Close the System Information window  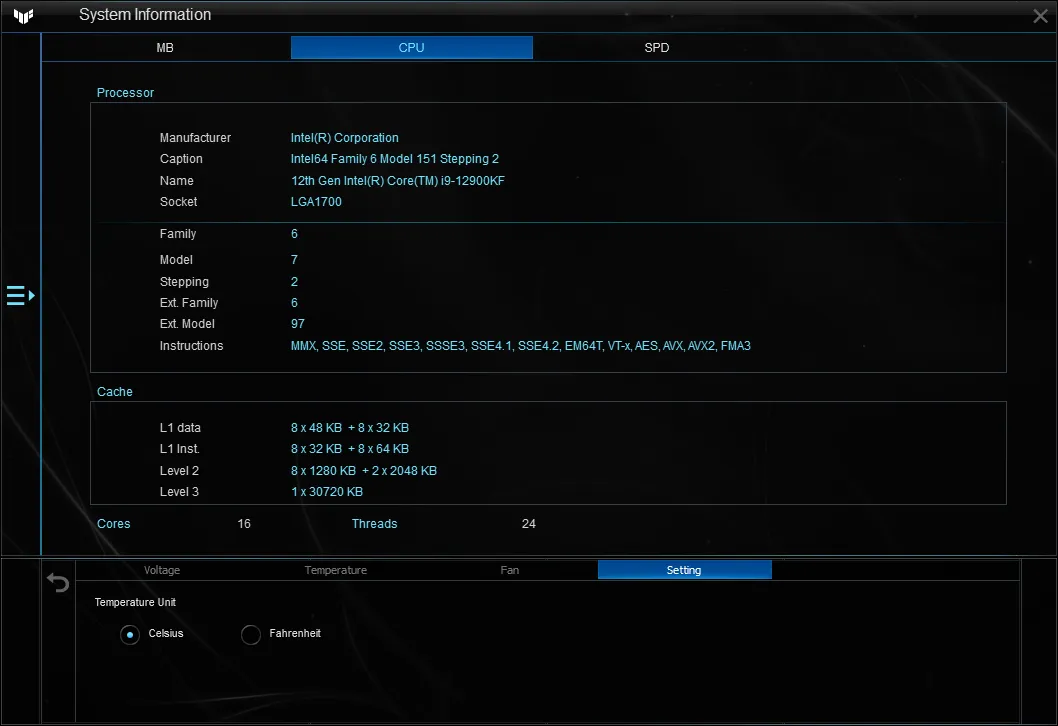(1040, 16)
